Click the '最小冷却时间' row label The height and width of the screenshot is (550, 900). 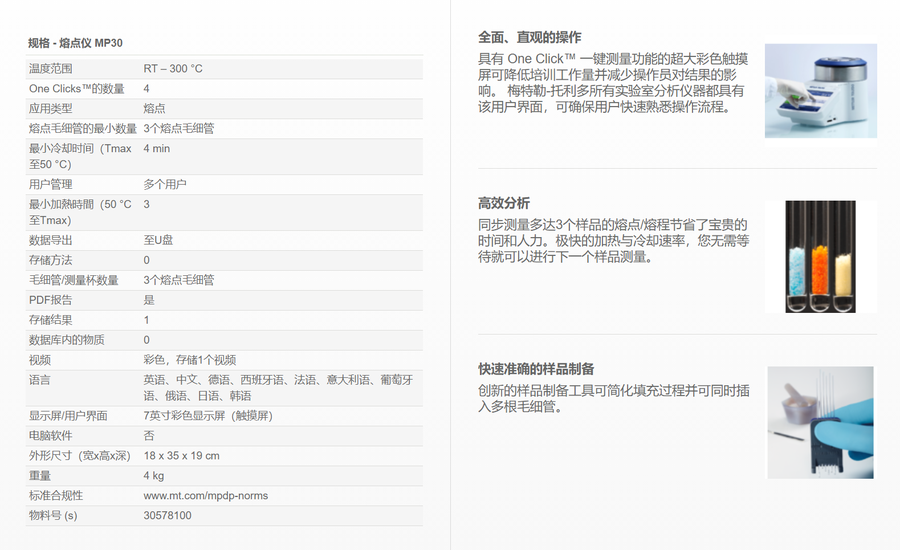[80, 156]
